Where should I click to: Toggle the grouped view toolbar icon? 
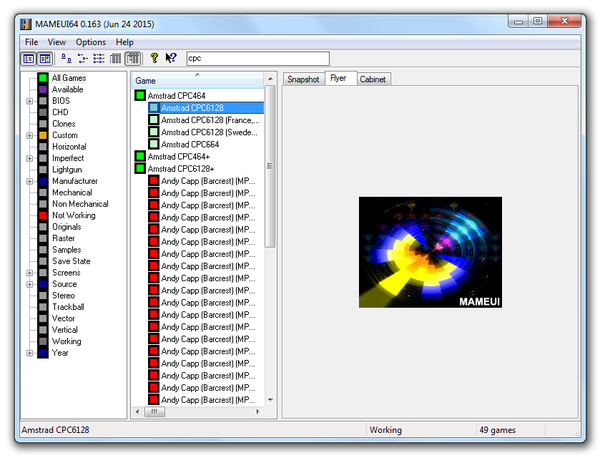(133, 59)
